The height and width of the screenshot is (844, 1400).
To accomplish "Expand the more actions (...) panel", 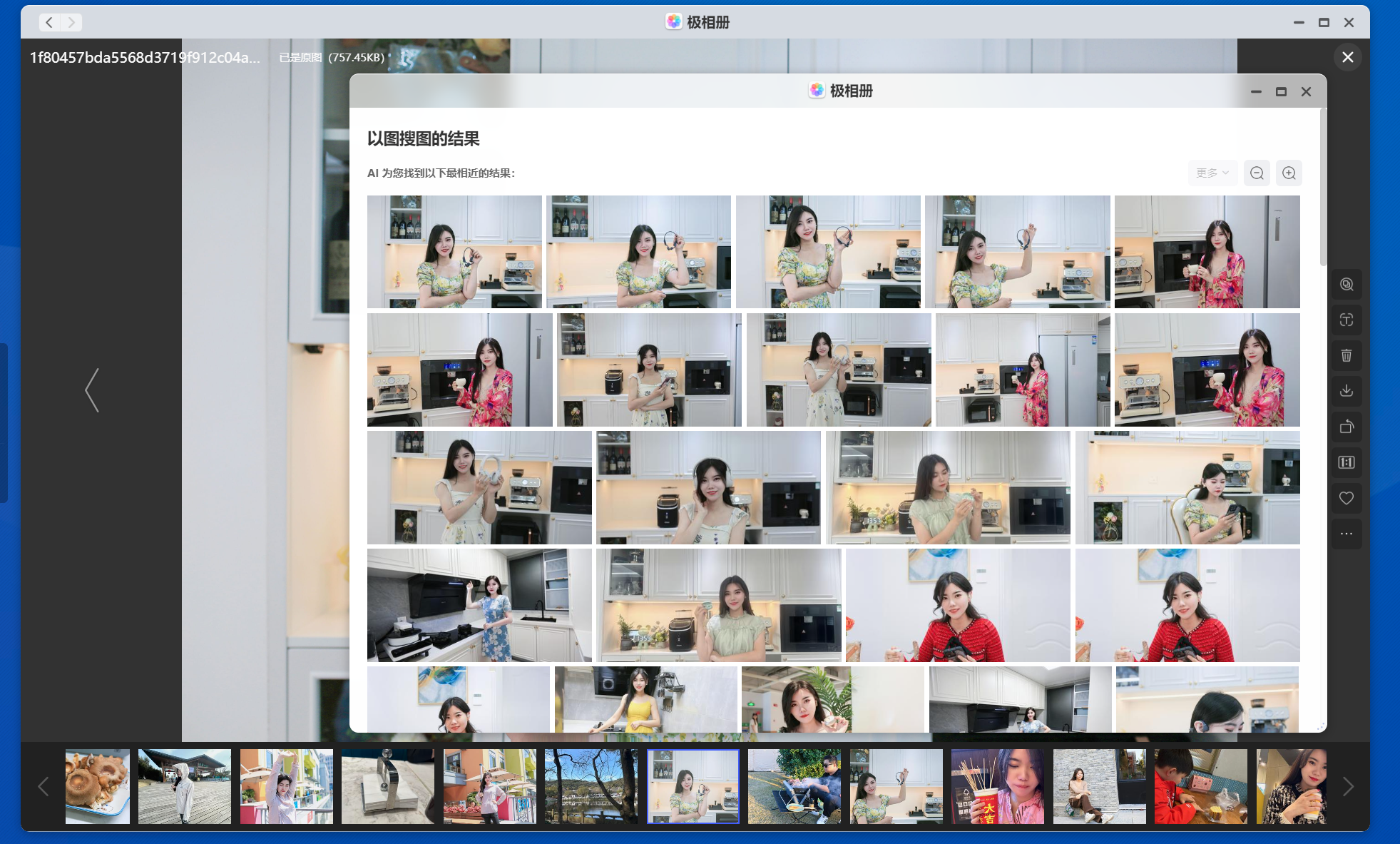I will [1347, 533].
